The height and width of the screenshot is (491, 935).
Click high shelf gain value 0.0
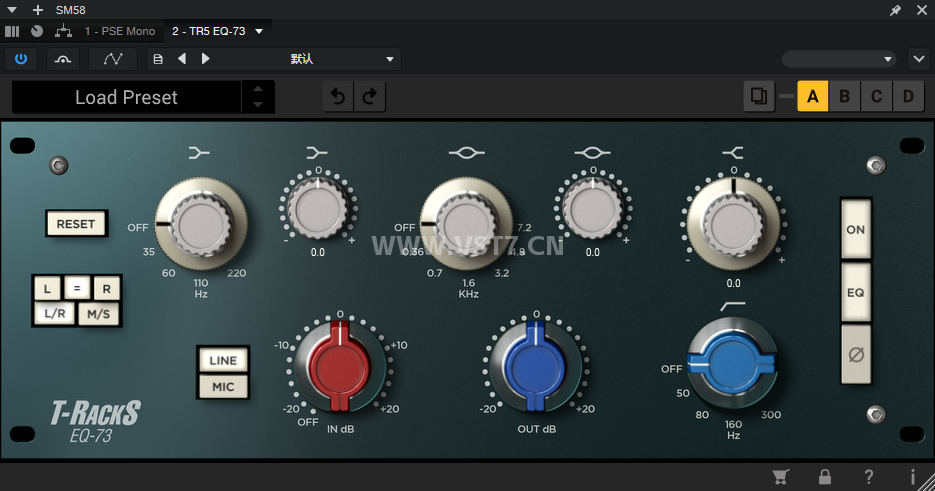[733, 283]
